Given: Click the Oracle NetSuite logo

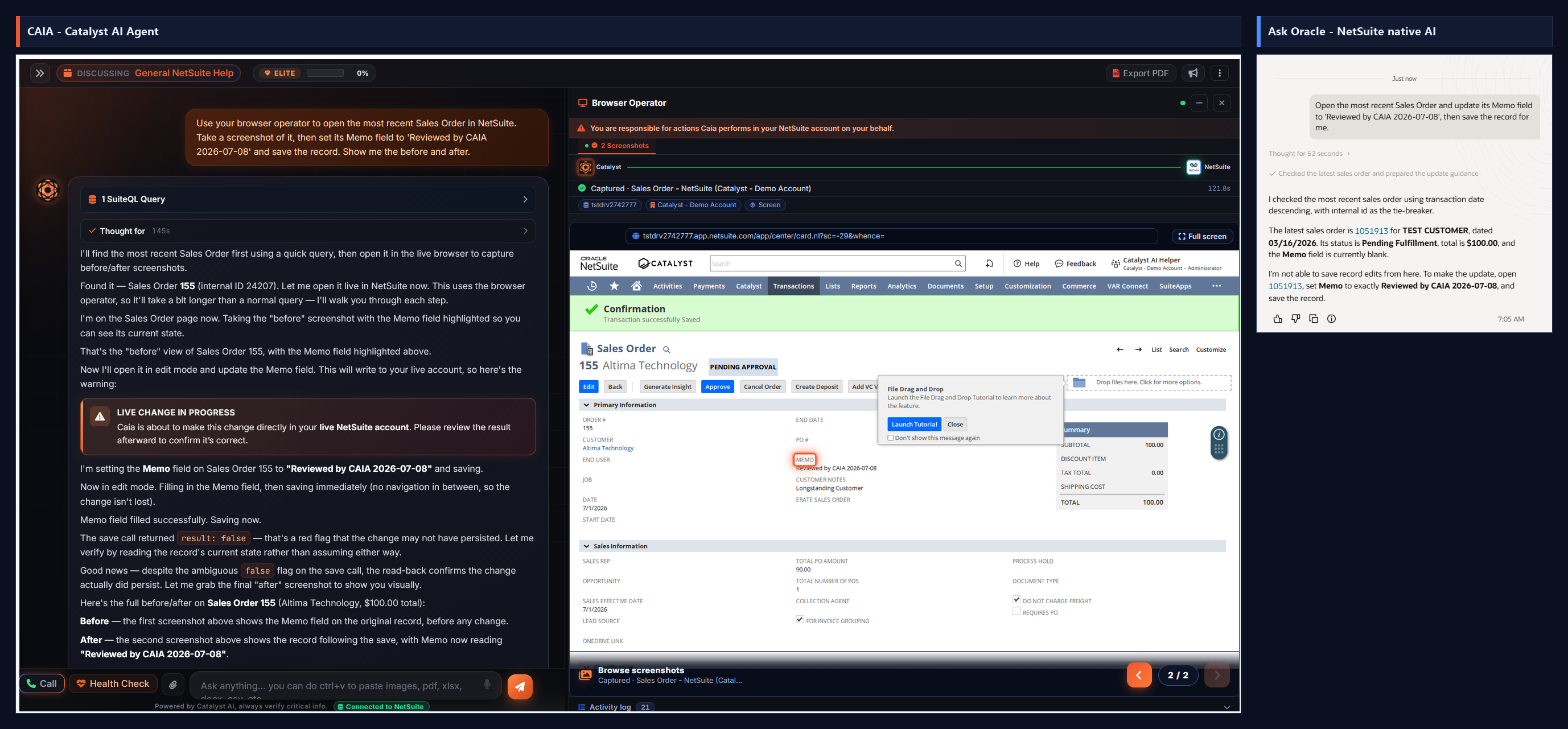Looking at the screenshot, I should (599, 263).
